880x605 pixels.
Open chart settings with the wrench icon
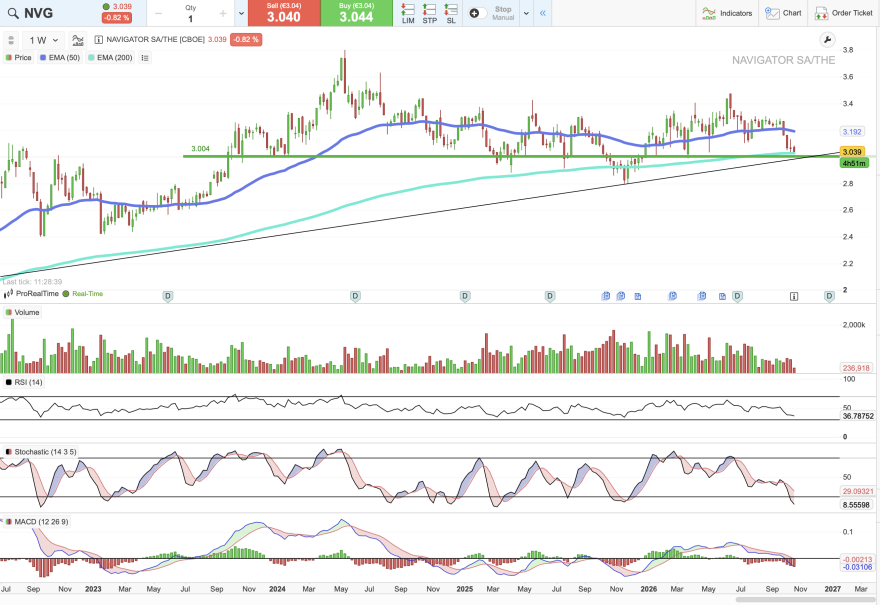827,40
